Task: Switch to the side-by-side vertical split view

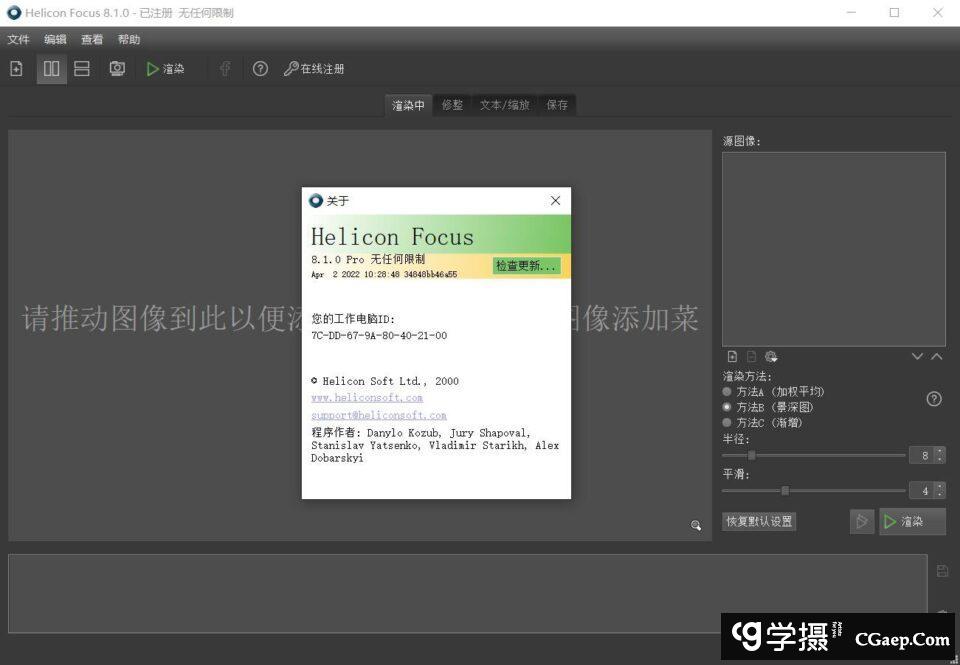Action: (x=51, y=69)
